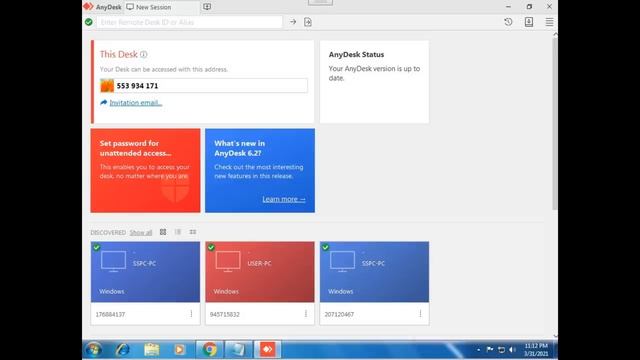This screenshot has height=360, width=640.
Task: Click Show all discovered devices link
Action: coord(141,233)
